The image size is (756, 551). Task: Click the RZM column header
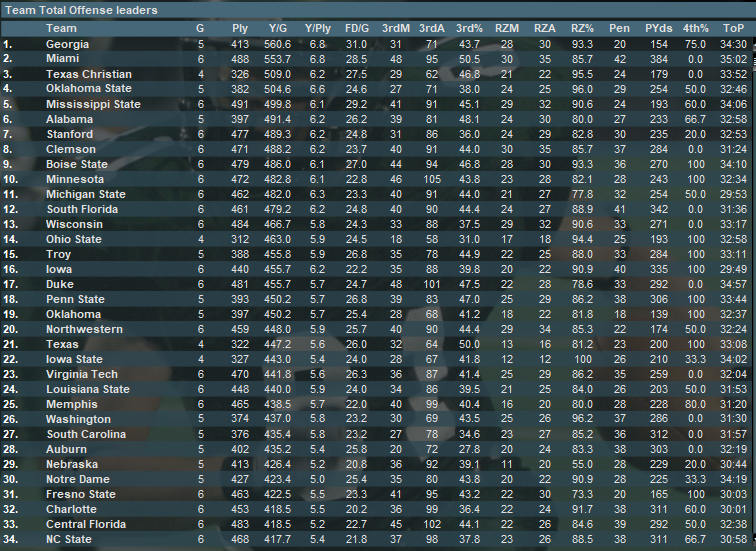[x=507, y=28]
